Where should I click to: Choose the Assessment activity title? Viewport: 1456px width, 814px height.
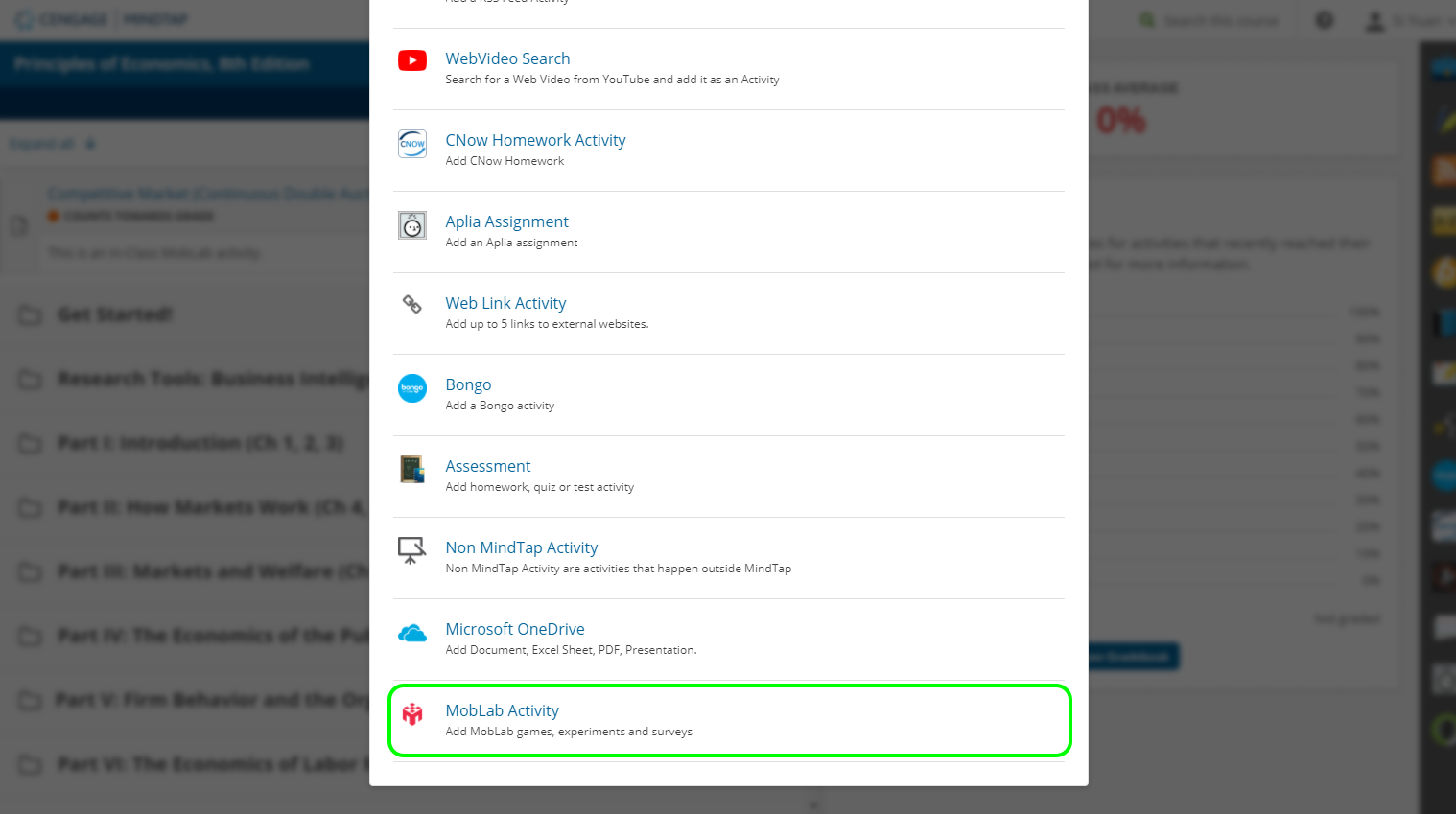(x=487, y=466)
